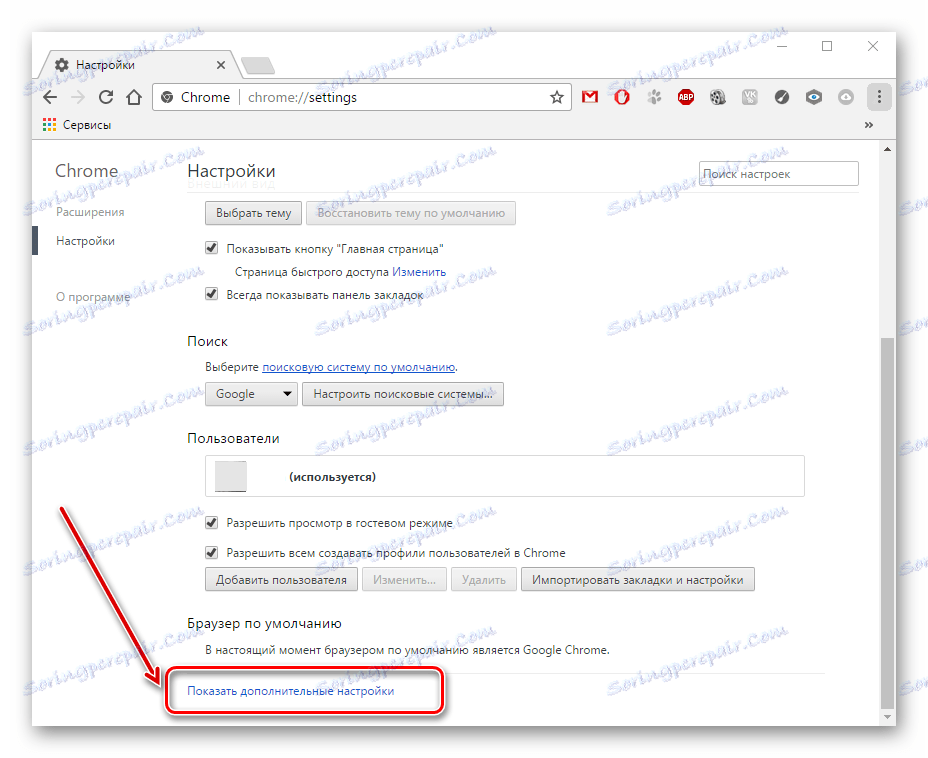Open О программе in the sidebar
Viewport: 928px width, 758px height.
pyautogui.click(x=93, y=297)
